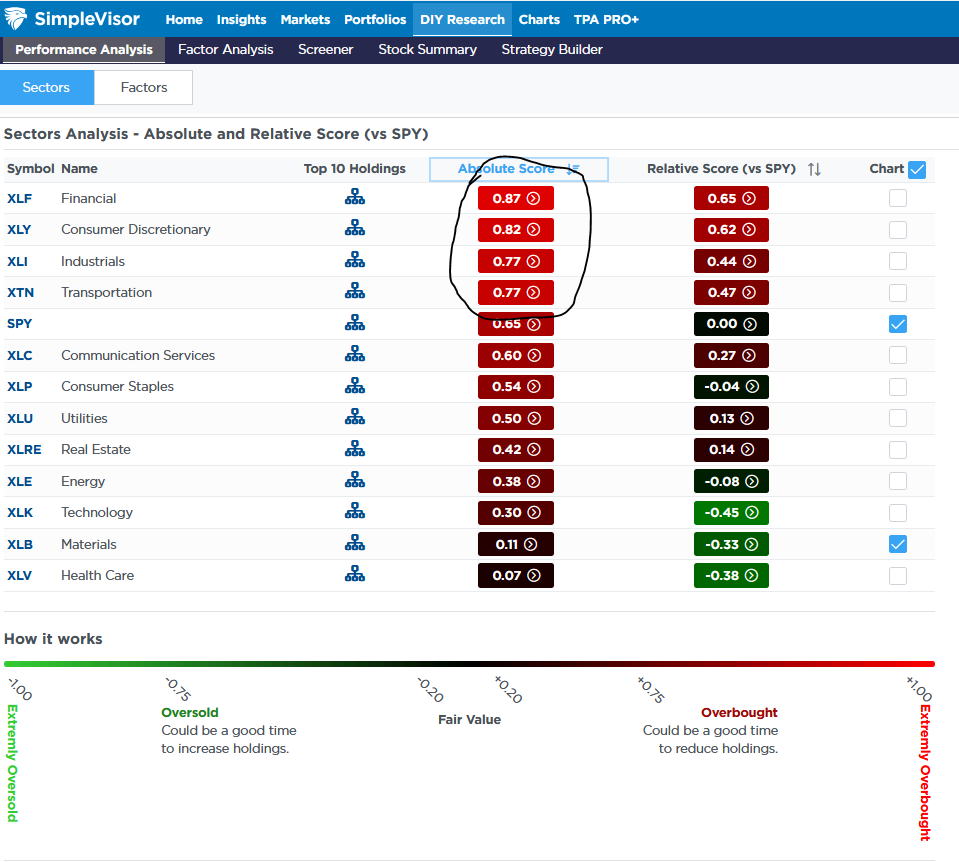Open Top 10 Holdings icon for XLI Industrials
Screen dimensions: 959x862
pos(355,261)
